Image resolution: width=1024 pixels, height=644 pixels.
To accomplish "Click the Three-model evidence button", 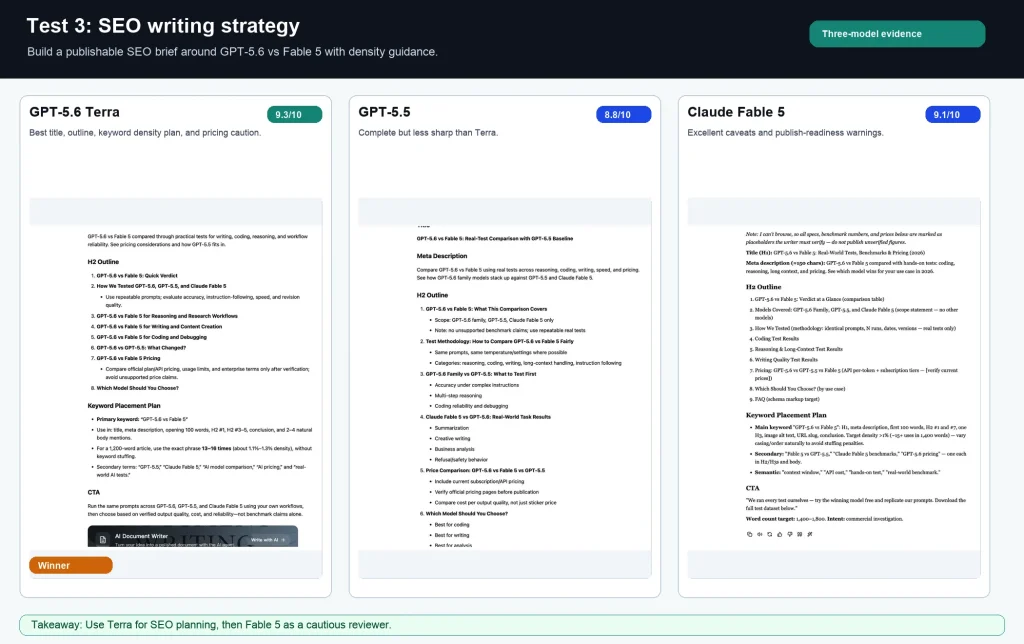I will click(x=897, y=34).
